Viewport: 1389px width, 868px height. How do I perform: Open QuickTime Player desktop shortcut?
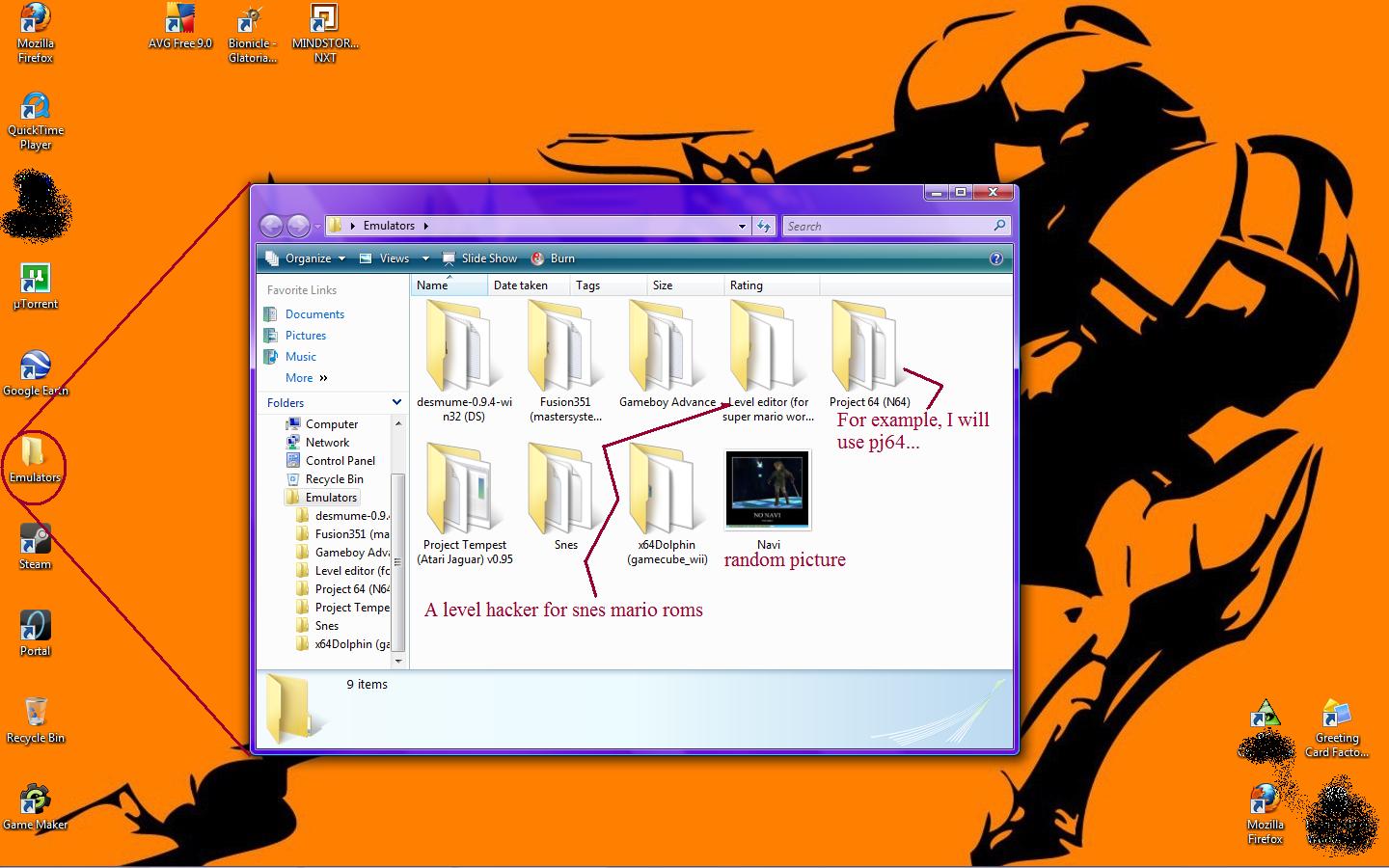36,122
